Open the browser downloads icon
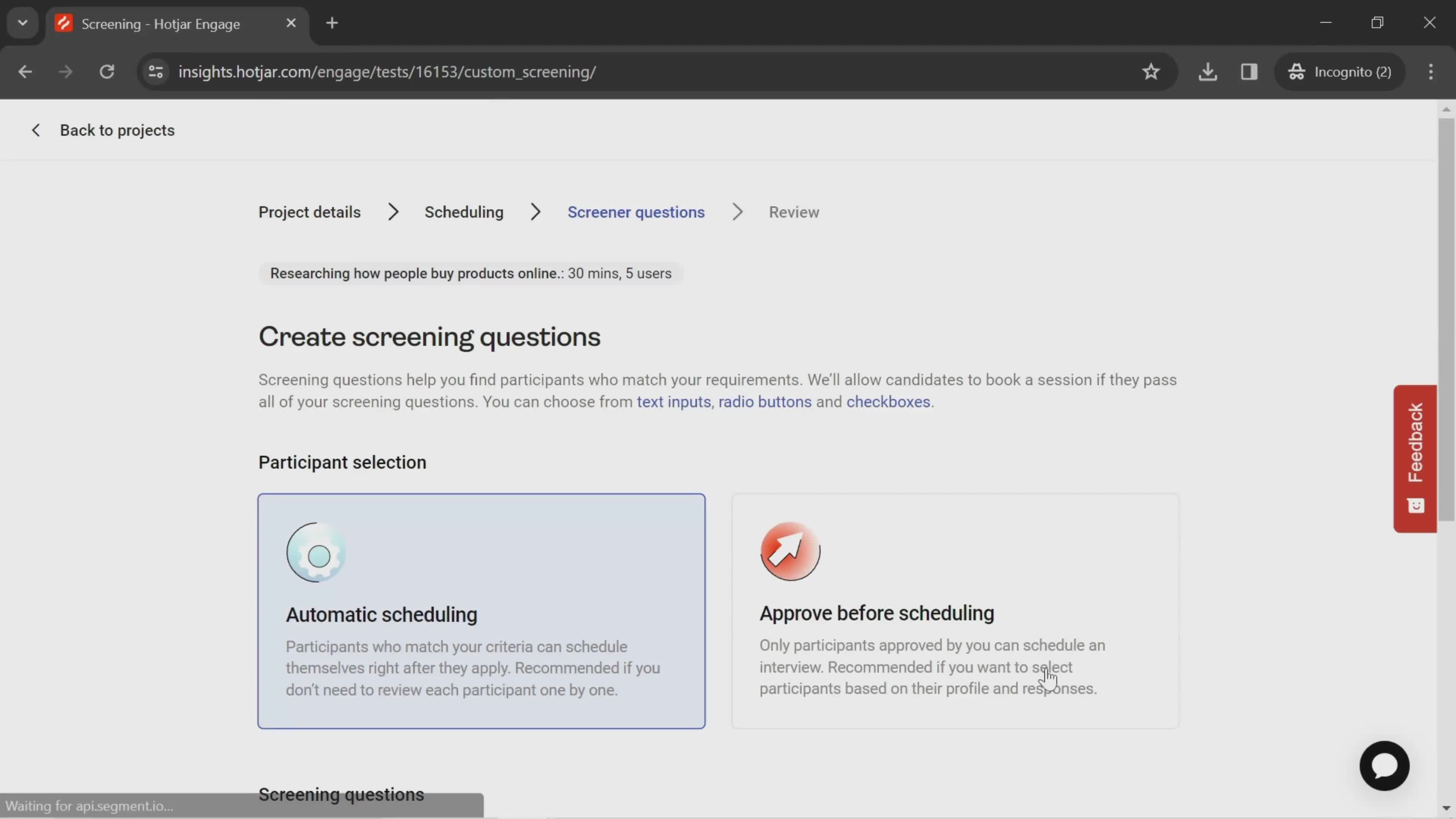This screenshot has height=819, width=1456. tap(1207, 72)
